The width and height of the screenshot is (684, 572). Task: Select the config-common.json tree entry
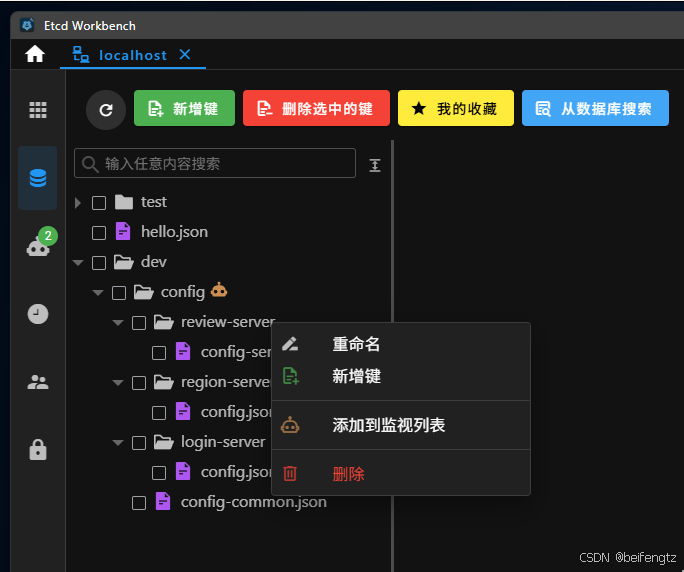[x=254, y=502]
